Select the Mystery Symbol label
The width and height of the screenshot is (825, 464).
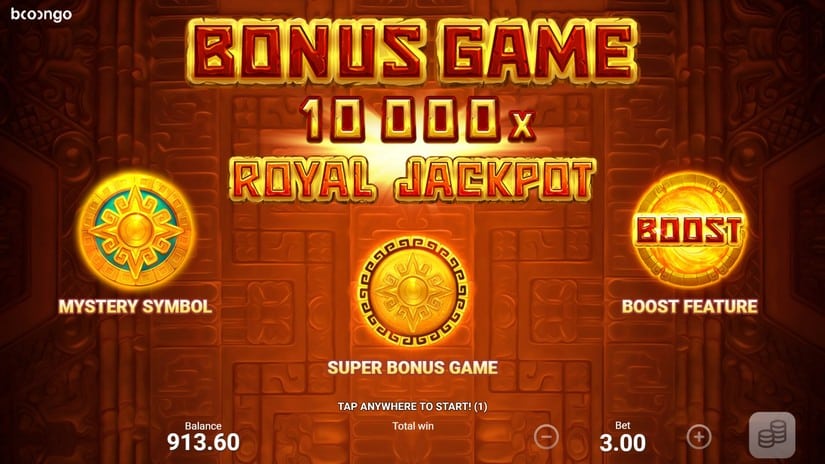(135, 307)
